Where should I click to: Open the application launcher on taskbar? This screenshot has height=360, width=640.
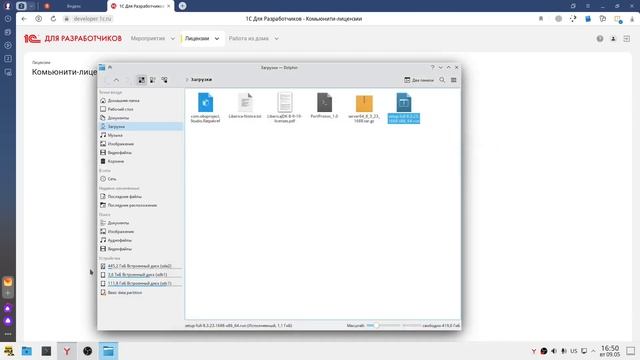[9, 351]
